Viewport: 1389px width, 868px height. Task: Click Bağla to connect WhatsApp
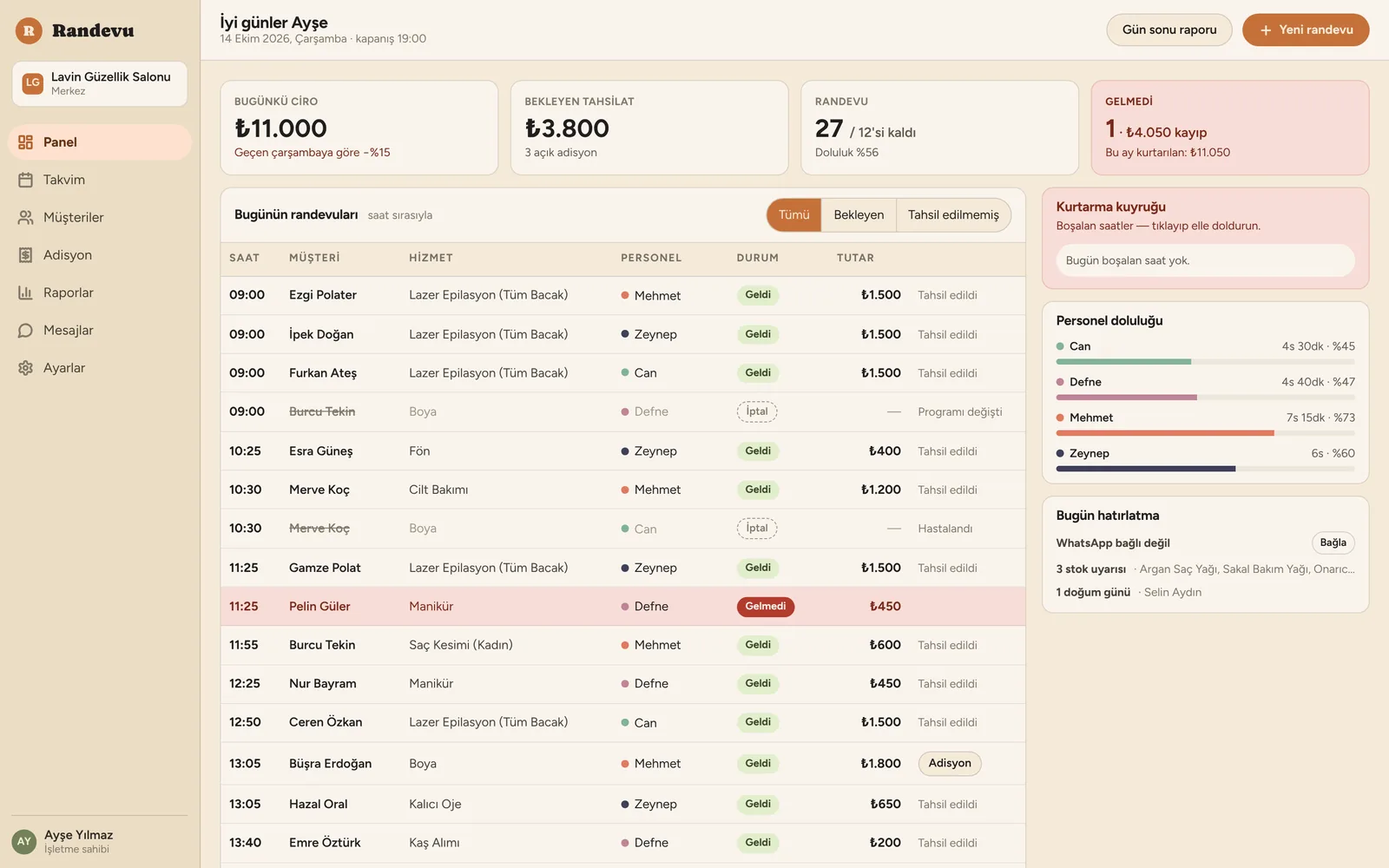pyautogui.click(x=1333, y=543)
